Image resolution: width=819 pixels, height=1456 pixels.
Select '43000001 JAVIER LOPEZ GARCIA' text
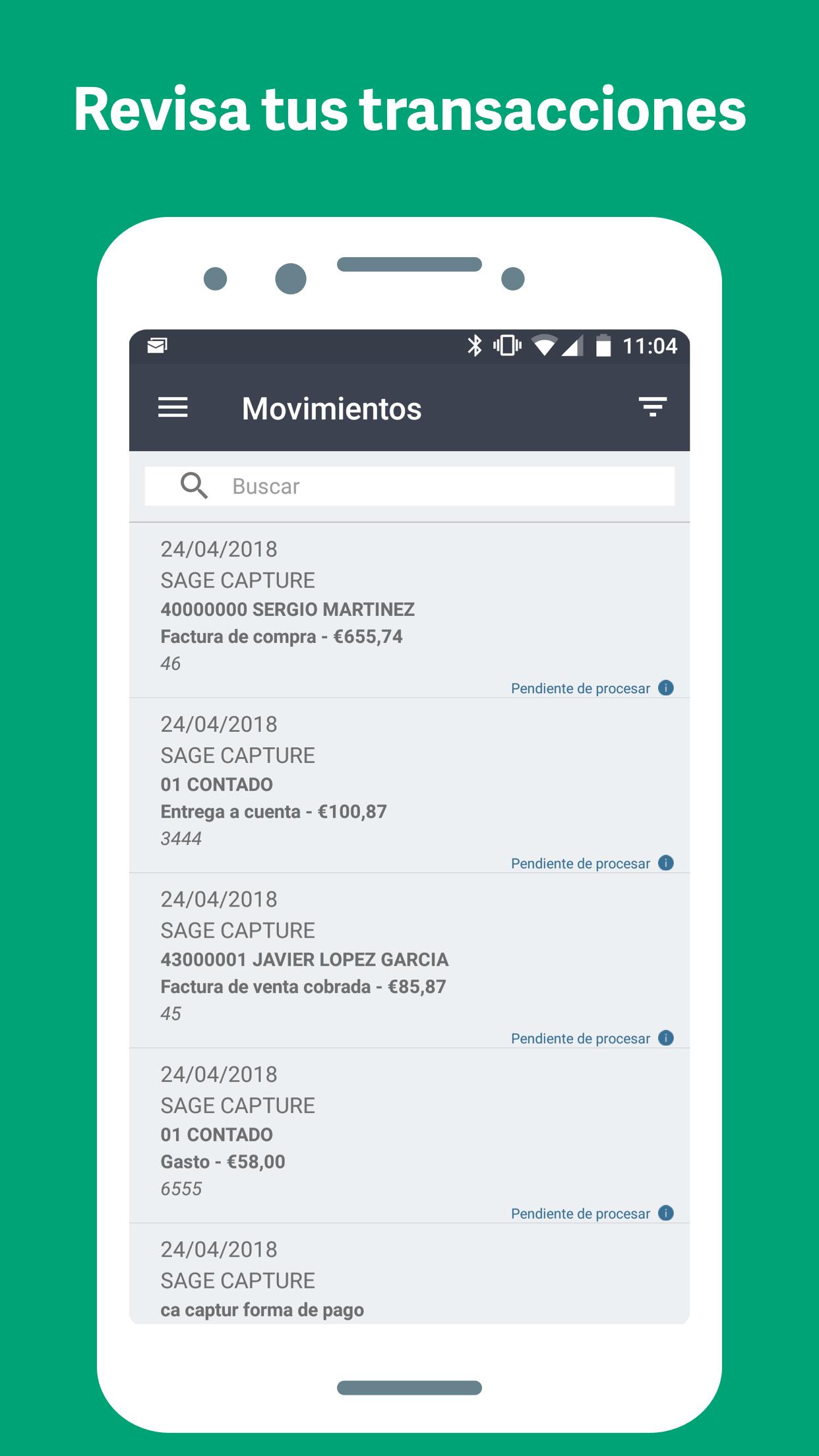coord(305,959)
